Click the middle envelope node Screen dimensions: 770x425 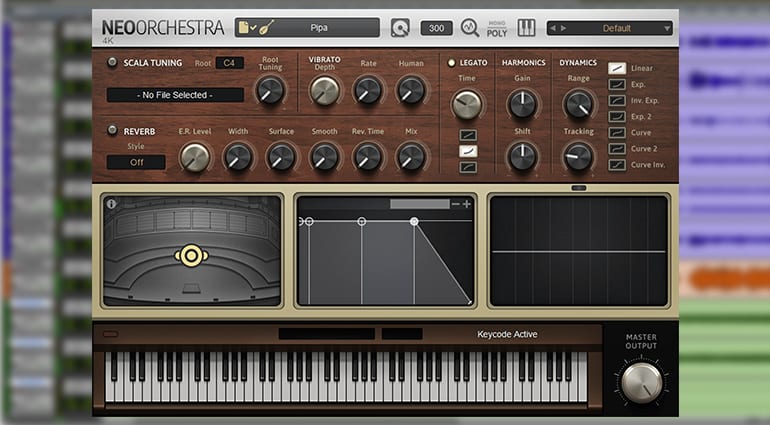pyautogui.click(x=361, y=222)
